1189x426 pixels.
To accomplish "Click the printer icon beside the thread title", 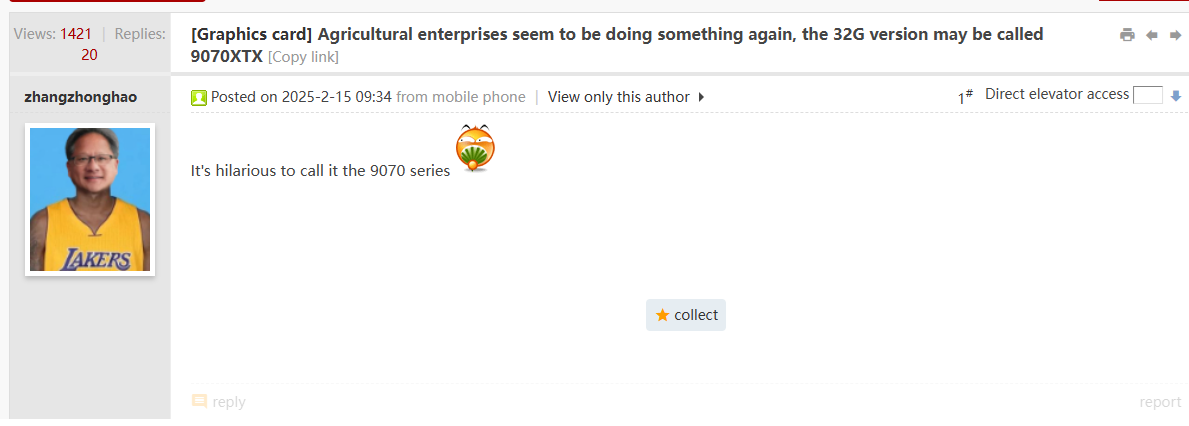I will tap(1127, 35).
